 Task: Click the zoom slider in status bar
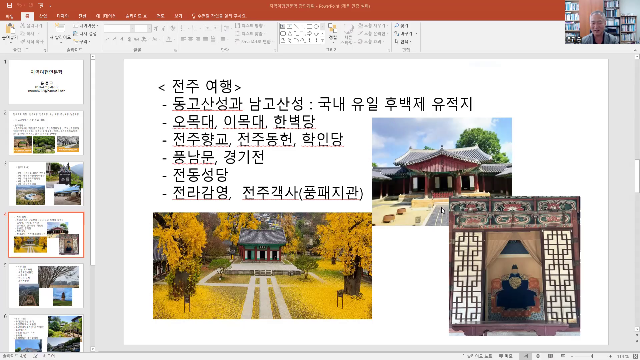(591, 356)
